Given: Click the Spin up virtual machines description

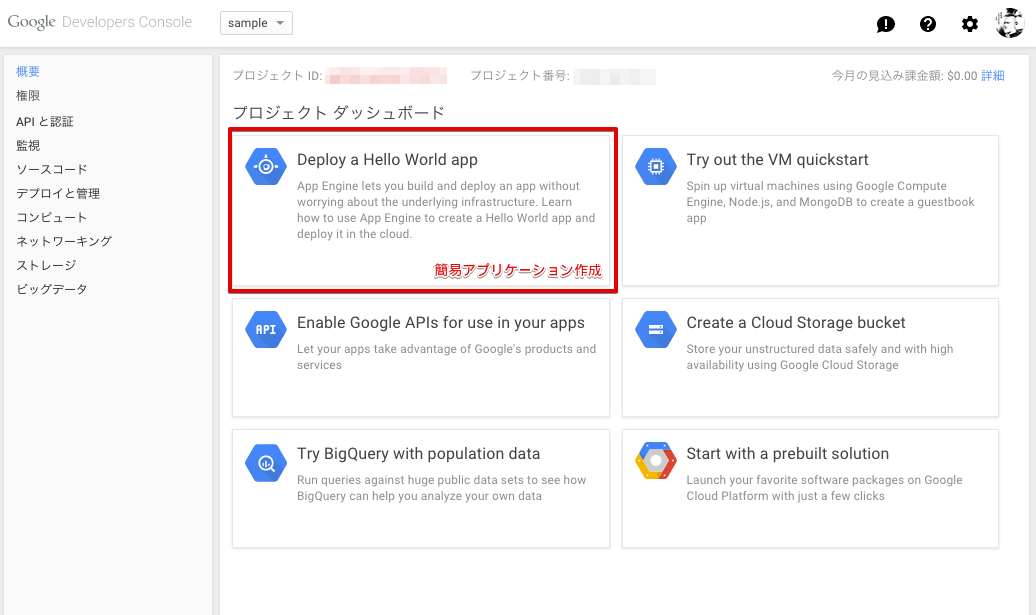Looking at the screenshot, I should pos(831,202).
